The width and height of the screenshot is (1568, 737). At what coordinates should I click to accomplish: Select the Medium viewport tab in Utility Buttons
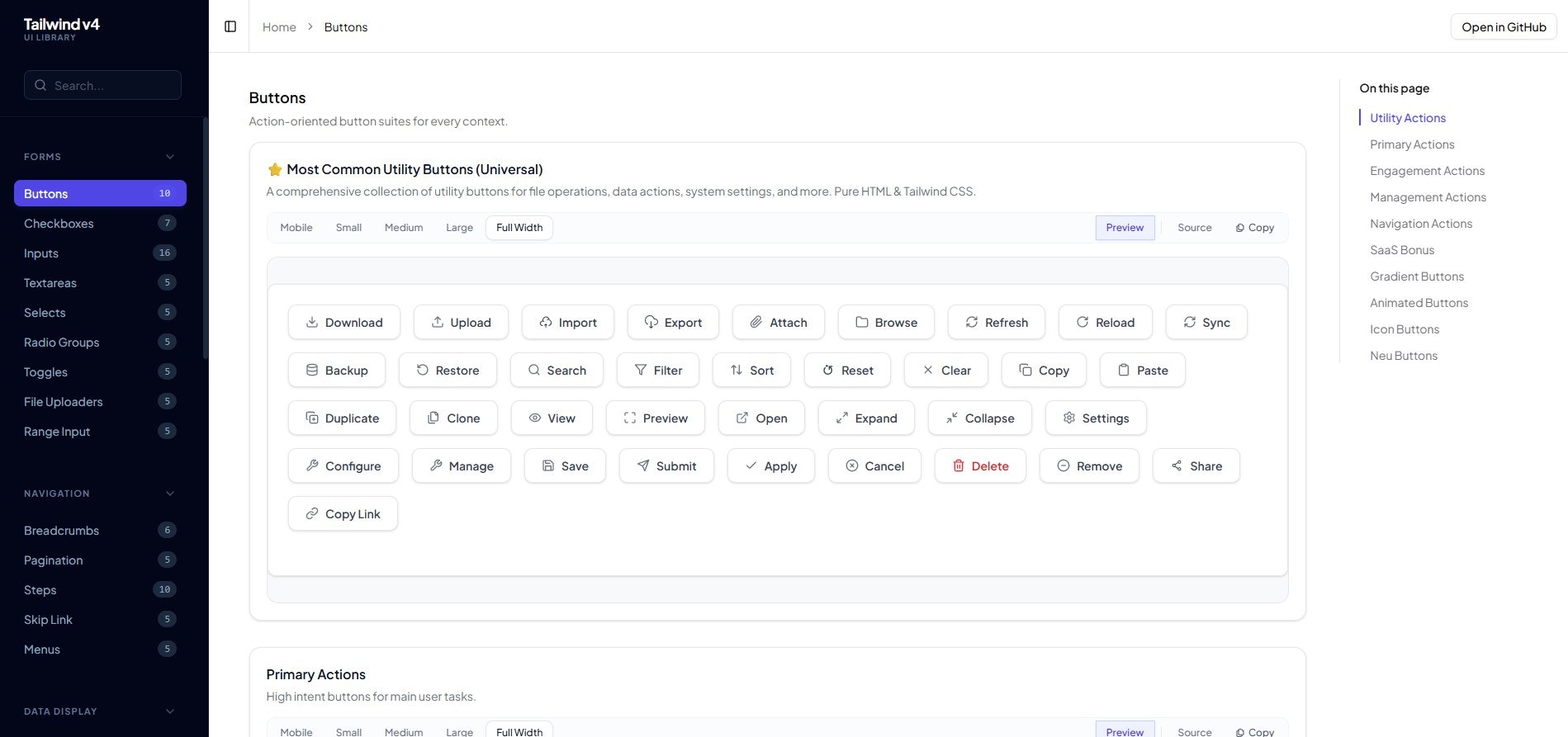tap(404, 228)
